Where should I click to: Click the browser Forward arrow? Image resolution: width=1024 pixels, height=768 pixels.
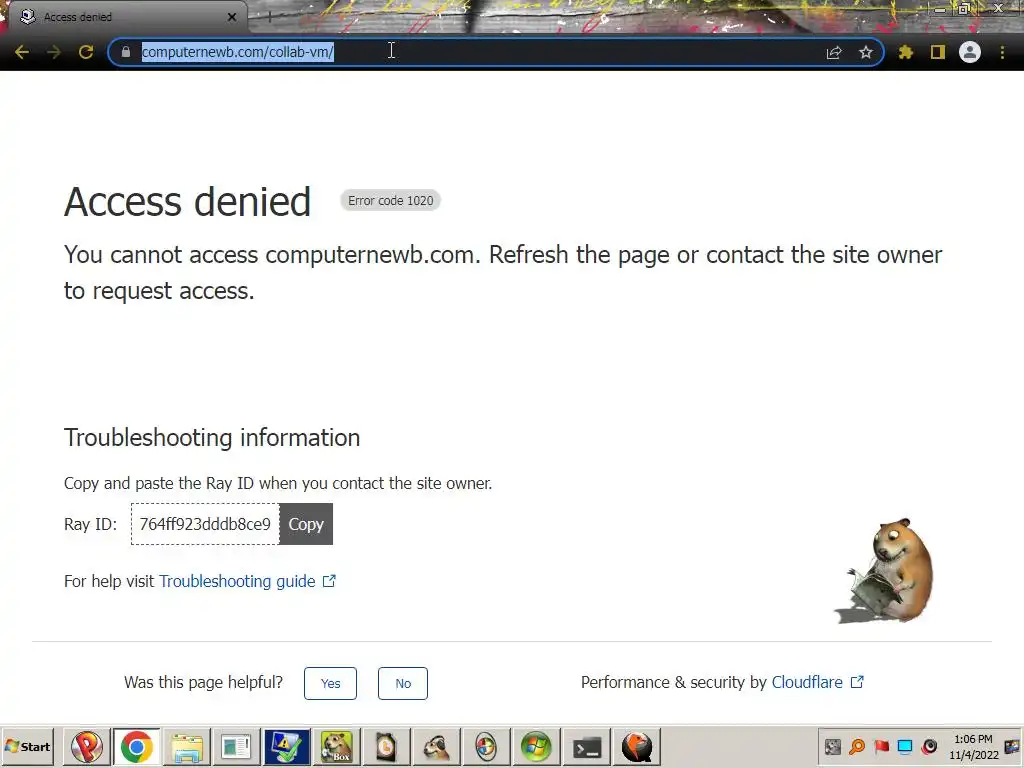(54, 52)
